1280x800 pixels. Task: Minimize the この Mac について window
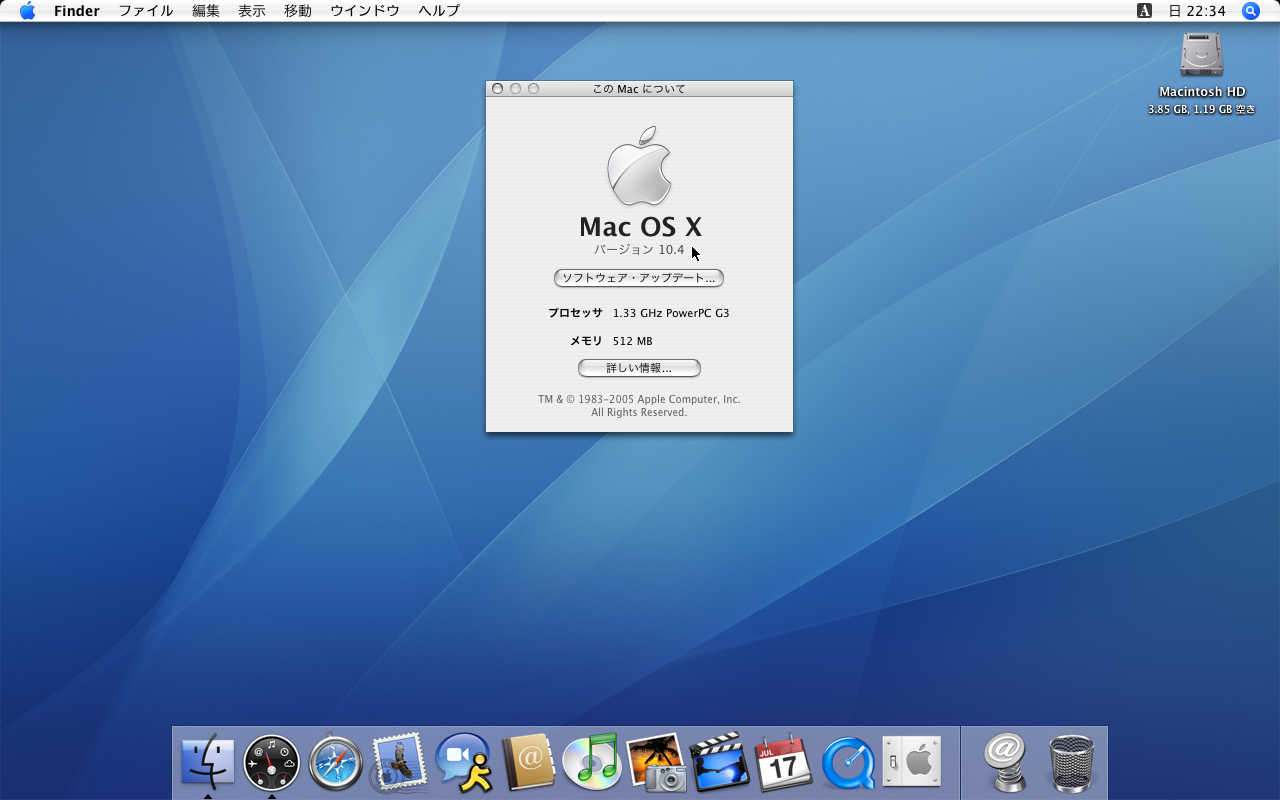[515, 89]
